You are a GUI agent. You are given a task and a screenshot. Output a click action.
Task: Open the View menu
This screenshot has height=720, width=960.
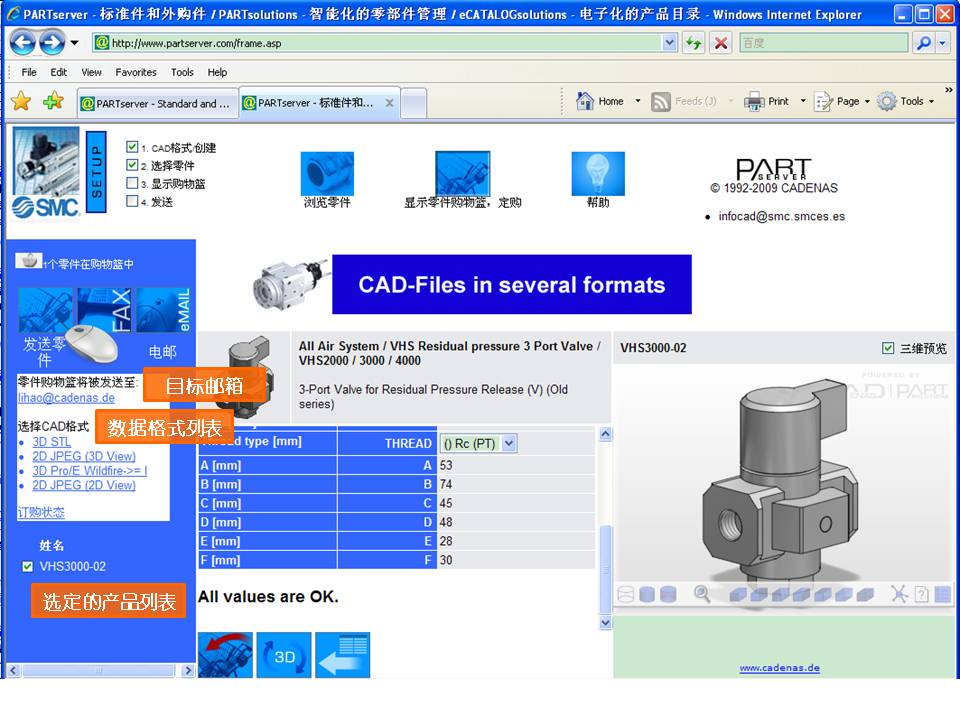click(x=91, y=72)
